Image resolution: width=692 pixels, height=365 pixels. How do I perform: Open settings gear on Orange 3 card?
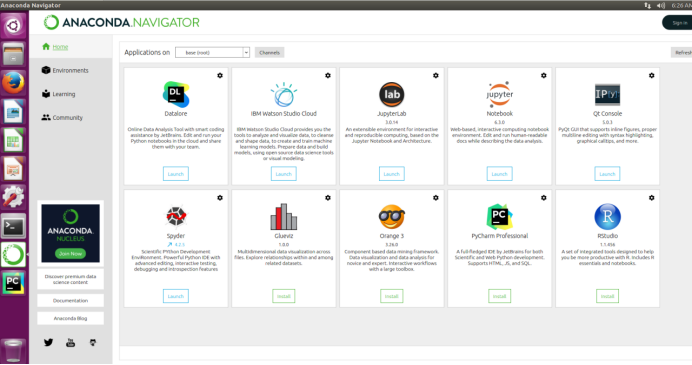(436, 198)
